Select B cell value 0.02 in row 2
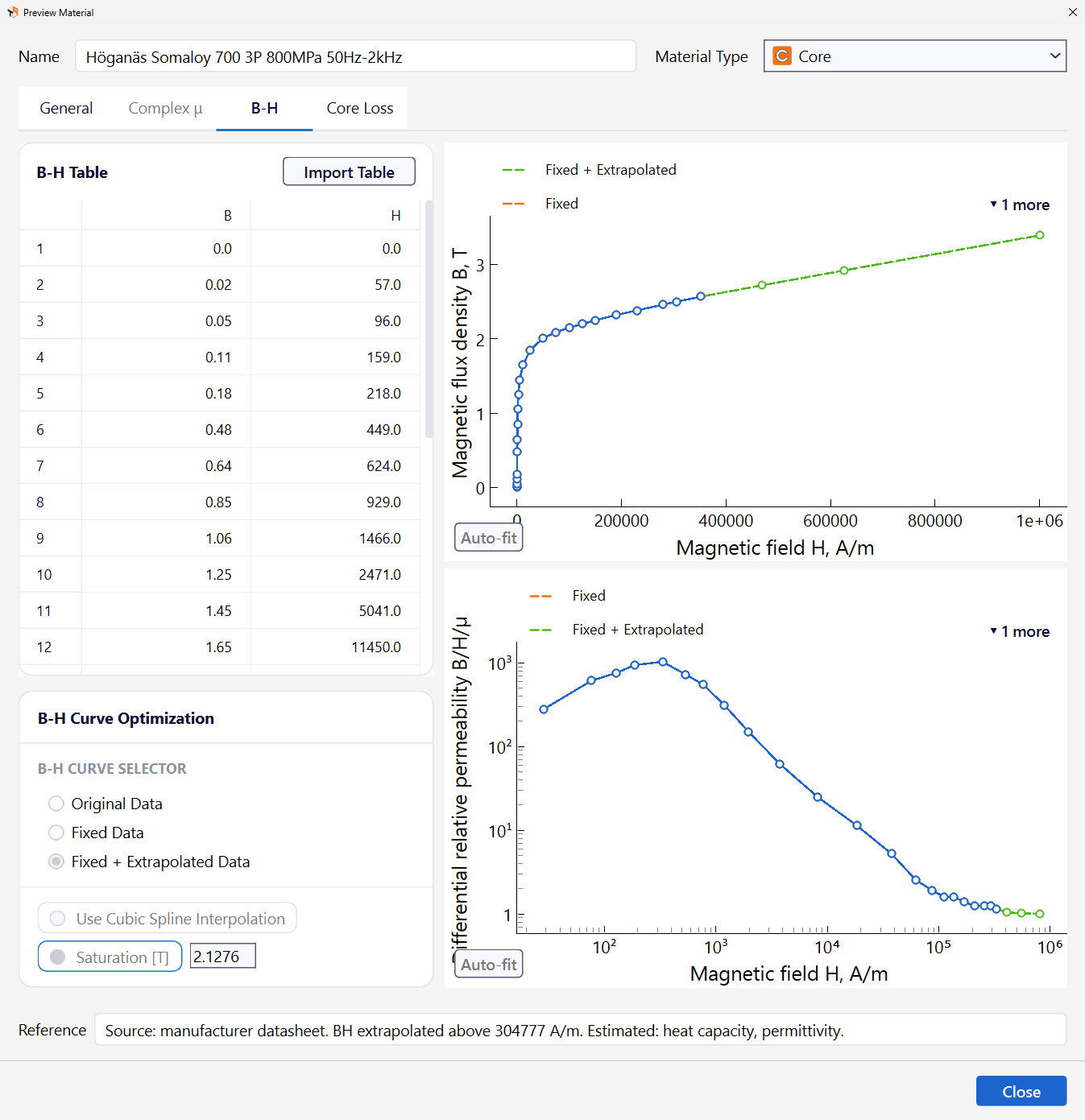The image size is (1085, 1120). 166,284
